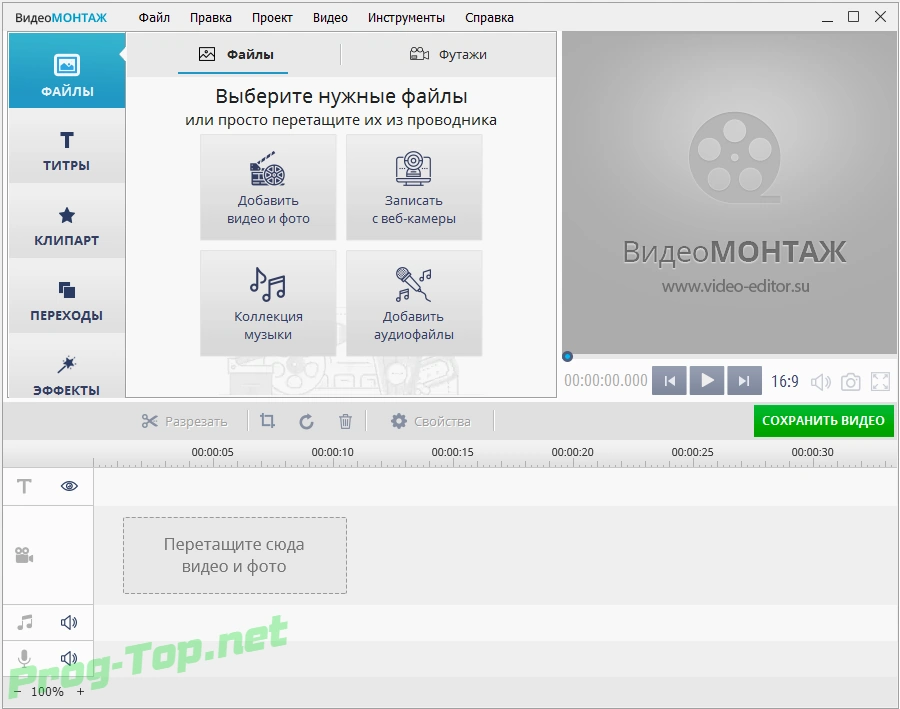Click the text track T icon
The image size is (900, 709).
pos(24,486)
